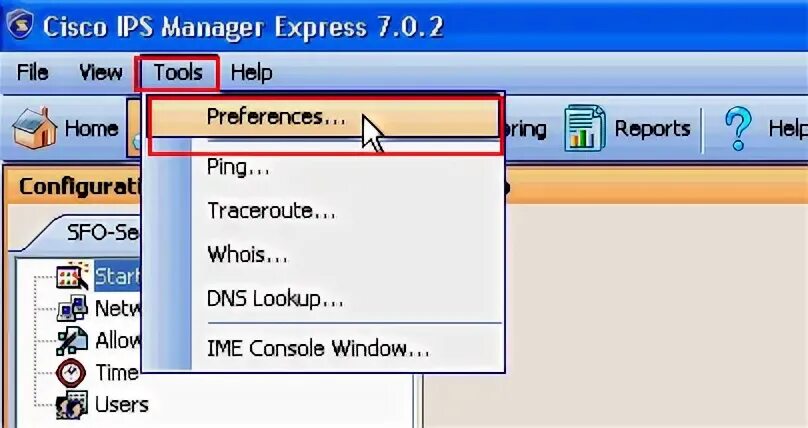Close the open Tools menu

point(178,73)
